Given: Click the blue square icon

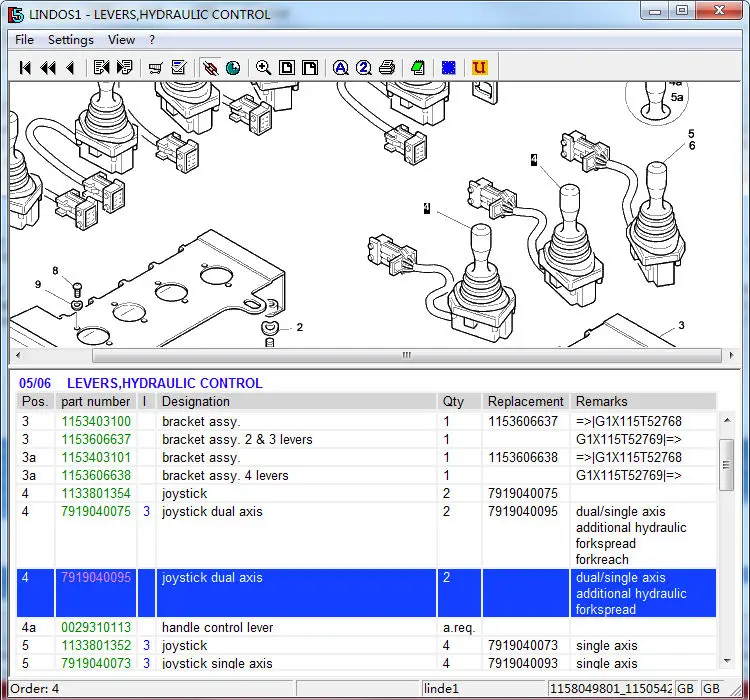Looking at the screenshot, I should [449, 68].
